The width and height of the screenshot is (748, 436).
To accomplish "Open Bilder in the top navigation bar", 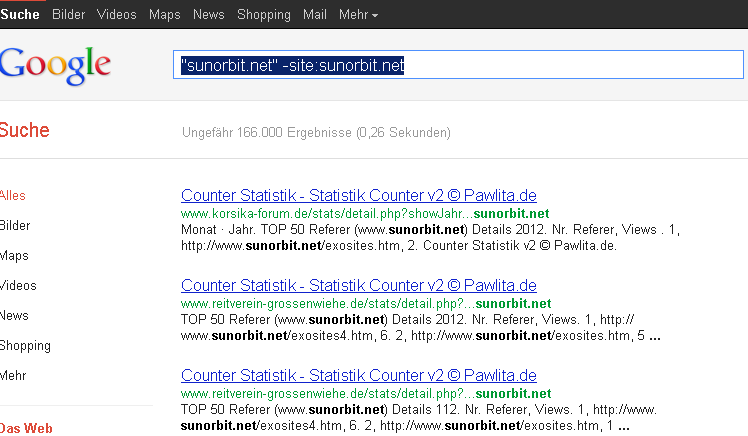I will click(68, 14).
